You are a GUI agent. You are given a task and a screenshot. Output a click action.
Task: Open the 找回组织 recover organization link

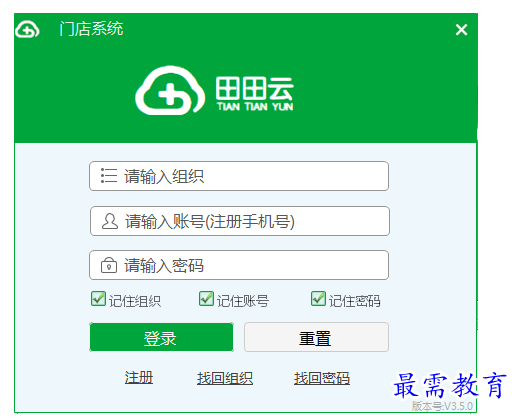coord(225,378)
